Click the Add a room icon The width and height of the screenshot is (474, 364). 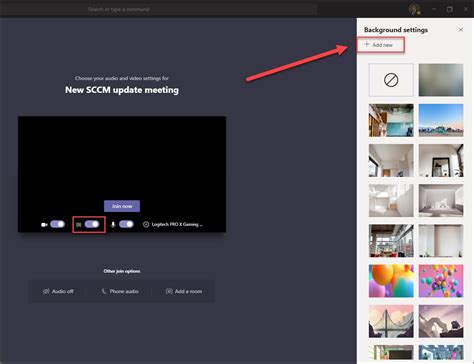tap(169, 291)
